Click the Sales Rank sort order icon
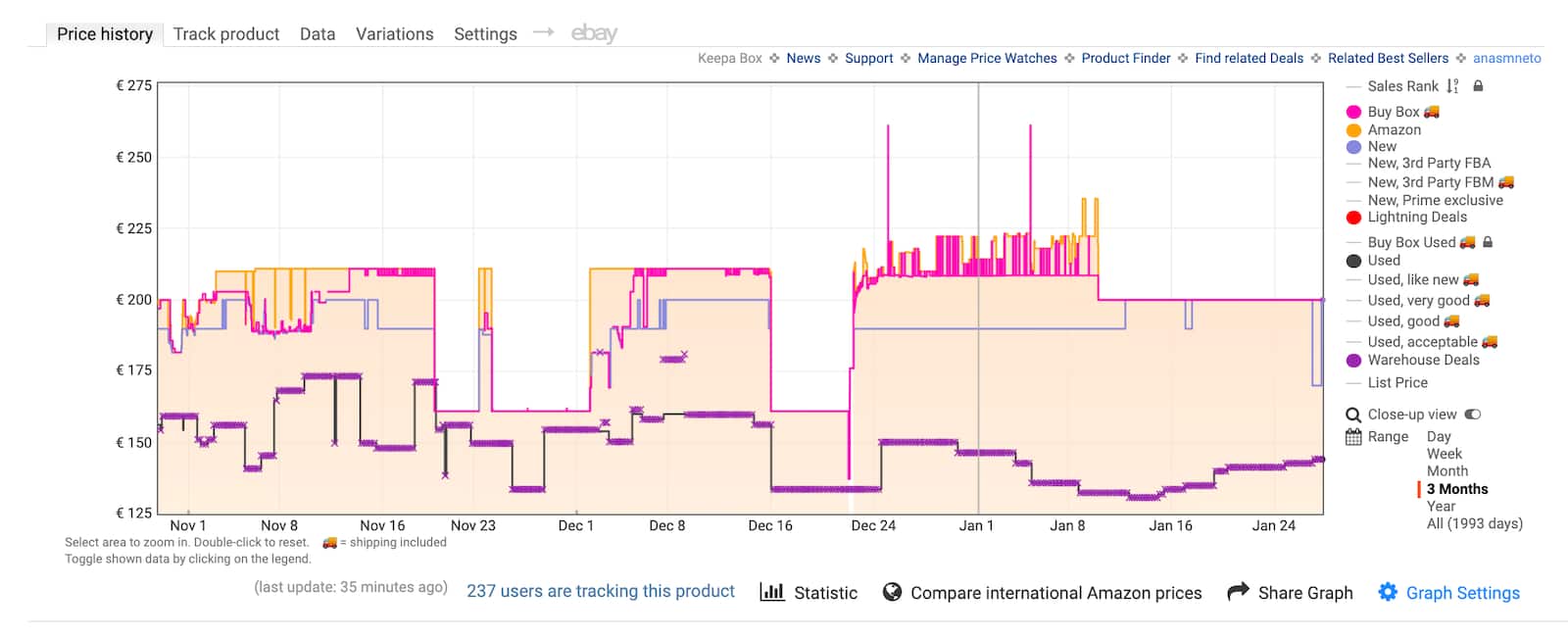Image resolution: width=1568 pixels, height=637 pixels. [1452, 86]
